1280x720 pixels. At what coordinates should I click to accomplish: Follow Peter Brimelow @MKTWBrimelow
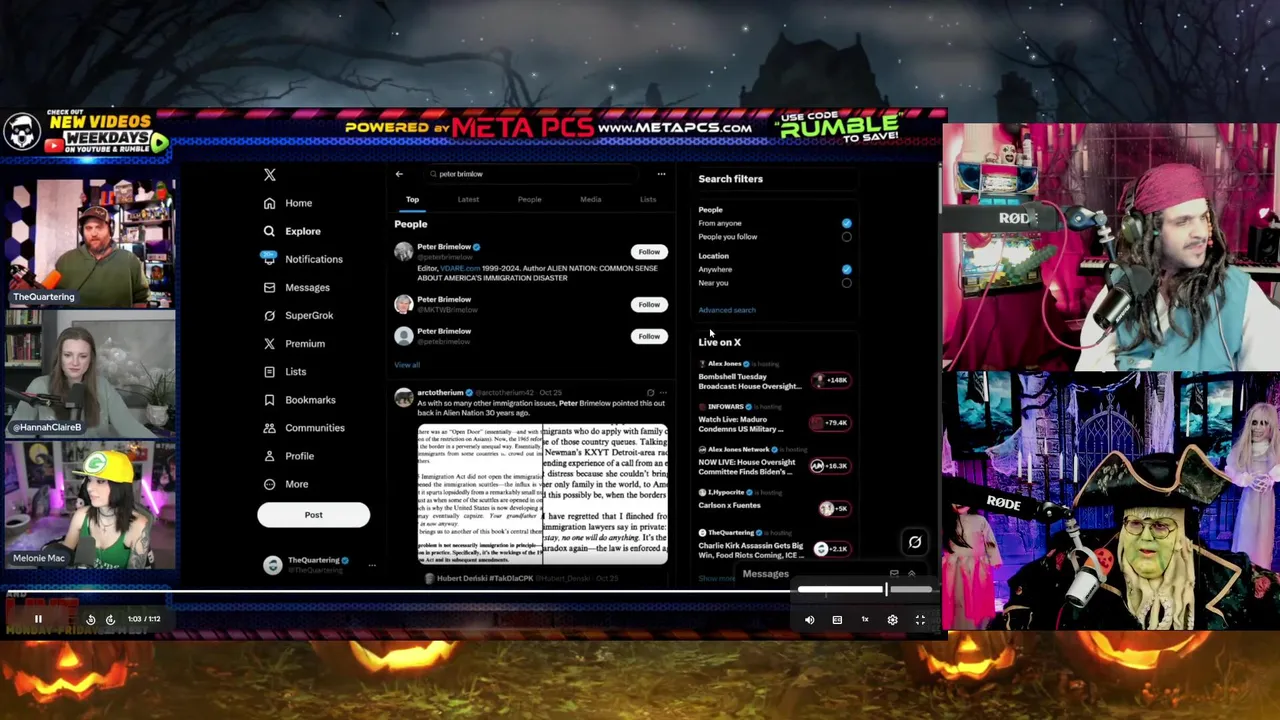tap(649, 304)
